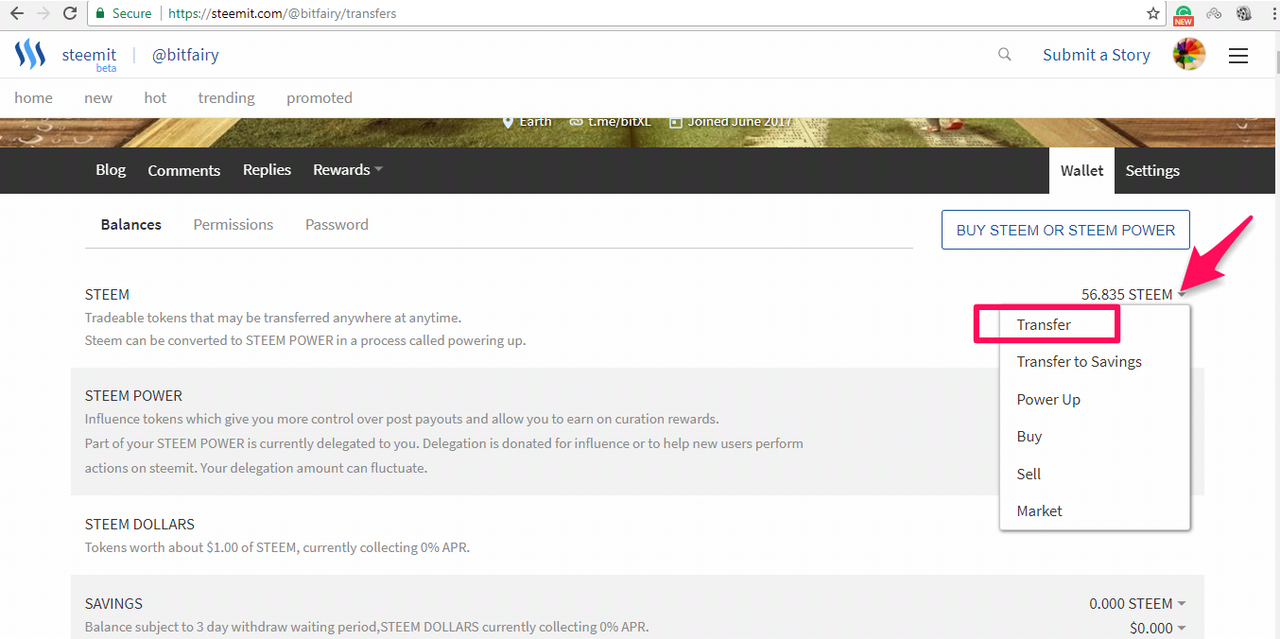Bookmark the page with the star icon
Screen dimensions: 1280x639
coord(1153,14)
